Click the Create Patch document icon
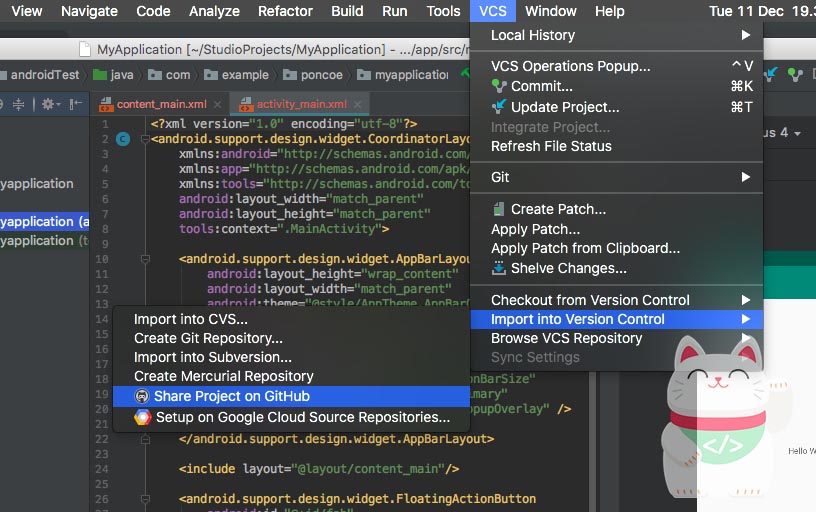The height and width of the screenshot is (512, 816). (x=499, y=209)
